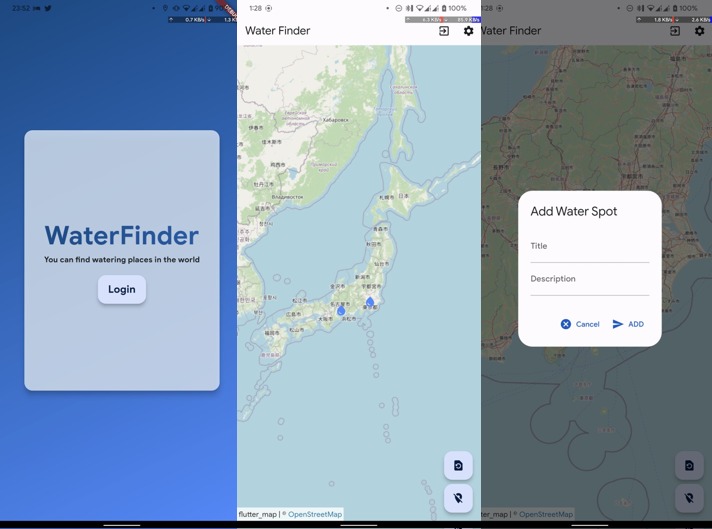Click the logout icon on the dimmed right screen

(675, 31)
